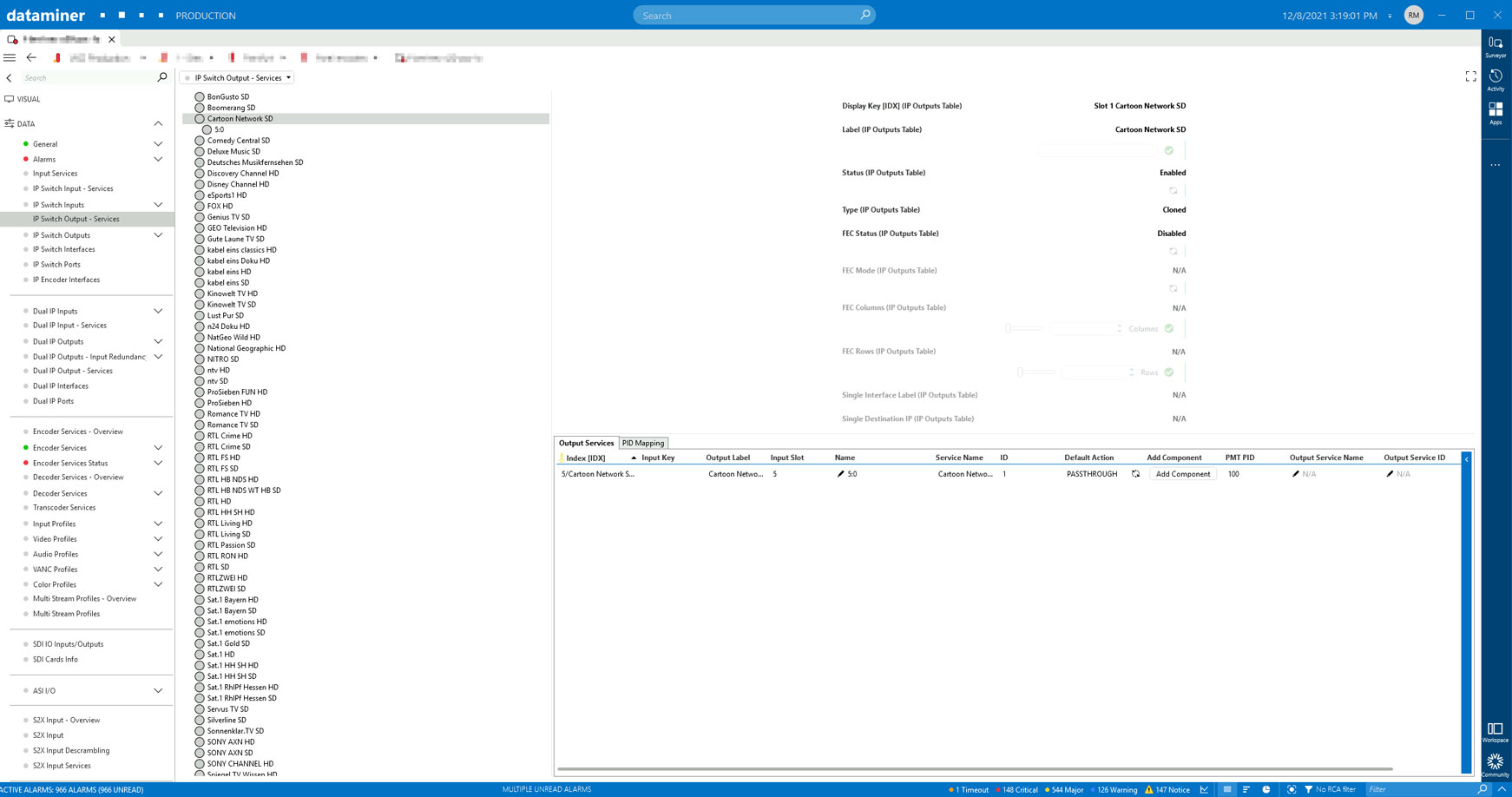This screenshot has width=1512, height=797.
Task: Click the pencil icon next to Name 5:0
Action: point(840,474)
